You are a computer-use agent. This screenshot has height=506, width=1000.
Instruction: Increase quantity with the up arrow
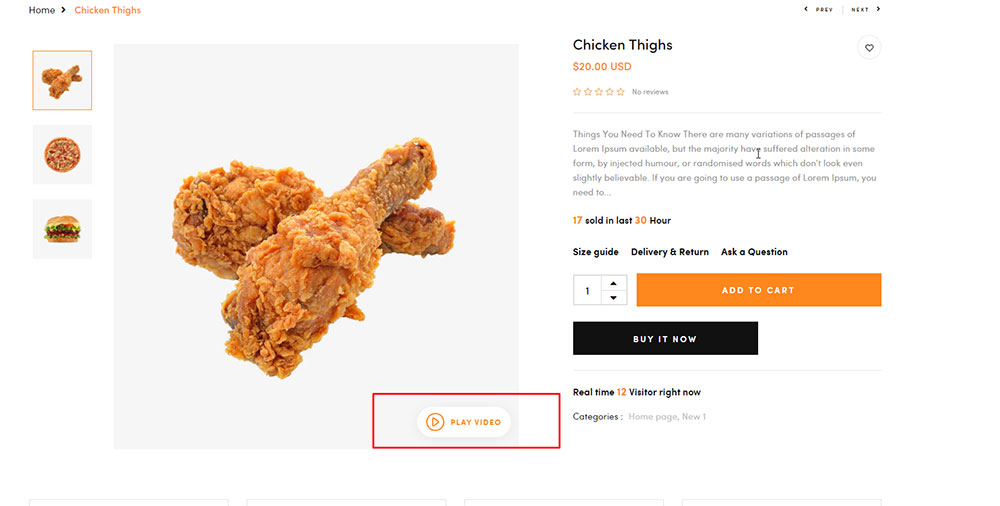[x=614, y=283]
